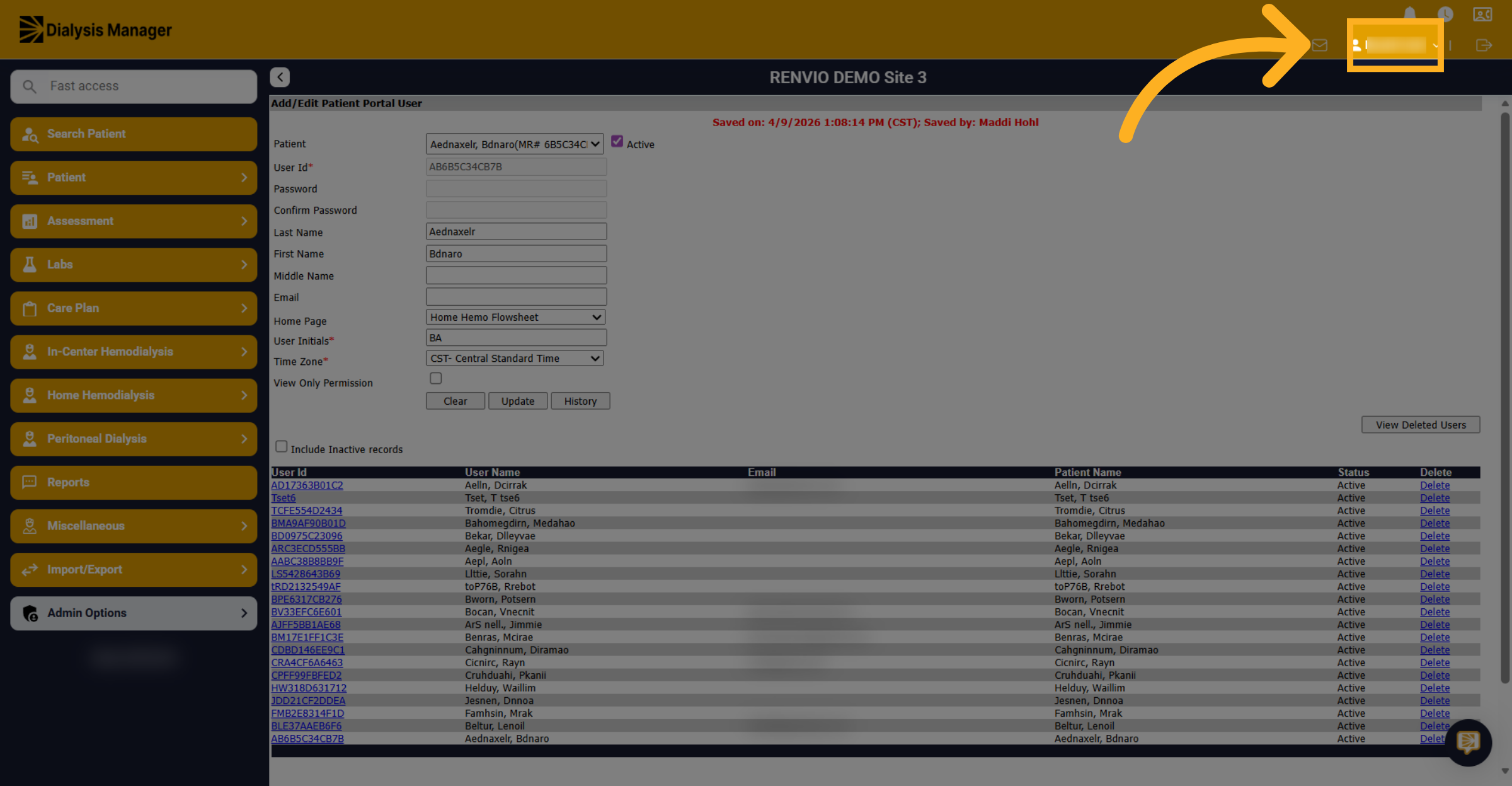This screenshot has width=1512, height=786.
Task: Click View Deleted Users button
Action: [x=1421, y=425]
